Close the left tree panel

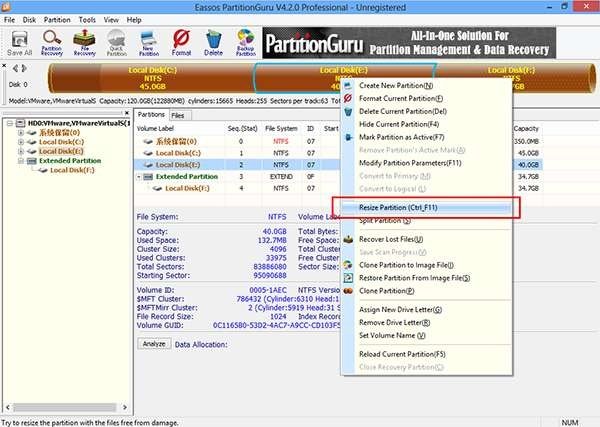[x=127, y=113]
